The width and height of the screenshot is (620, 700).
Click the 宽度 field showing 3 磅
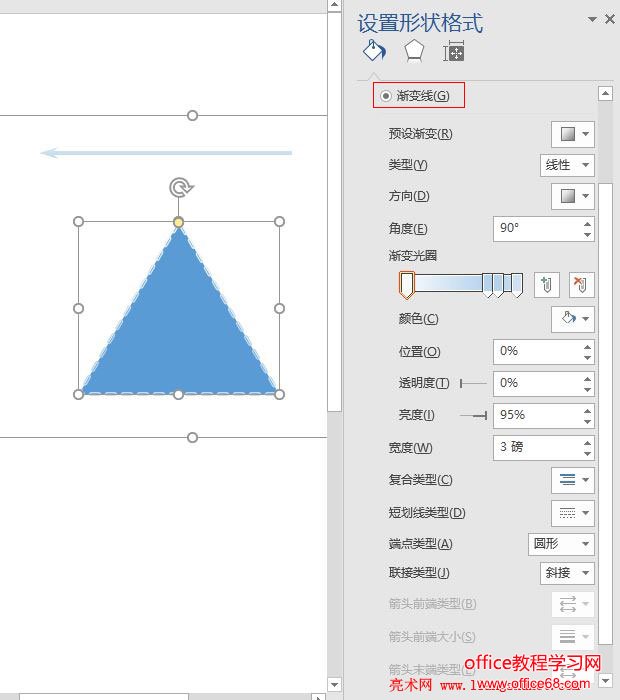(537, 448)
